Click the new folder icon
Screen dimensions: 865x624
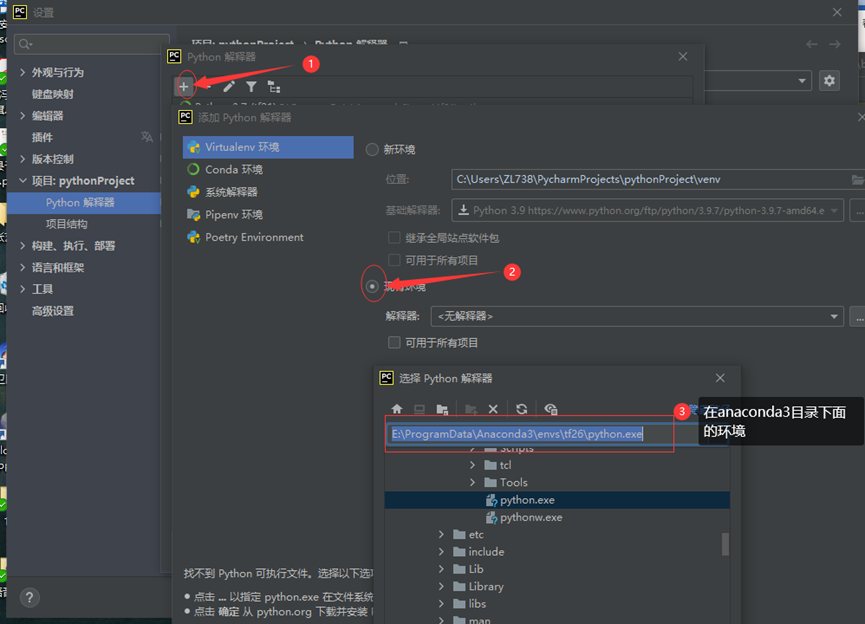(471, 409)
